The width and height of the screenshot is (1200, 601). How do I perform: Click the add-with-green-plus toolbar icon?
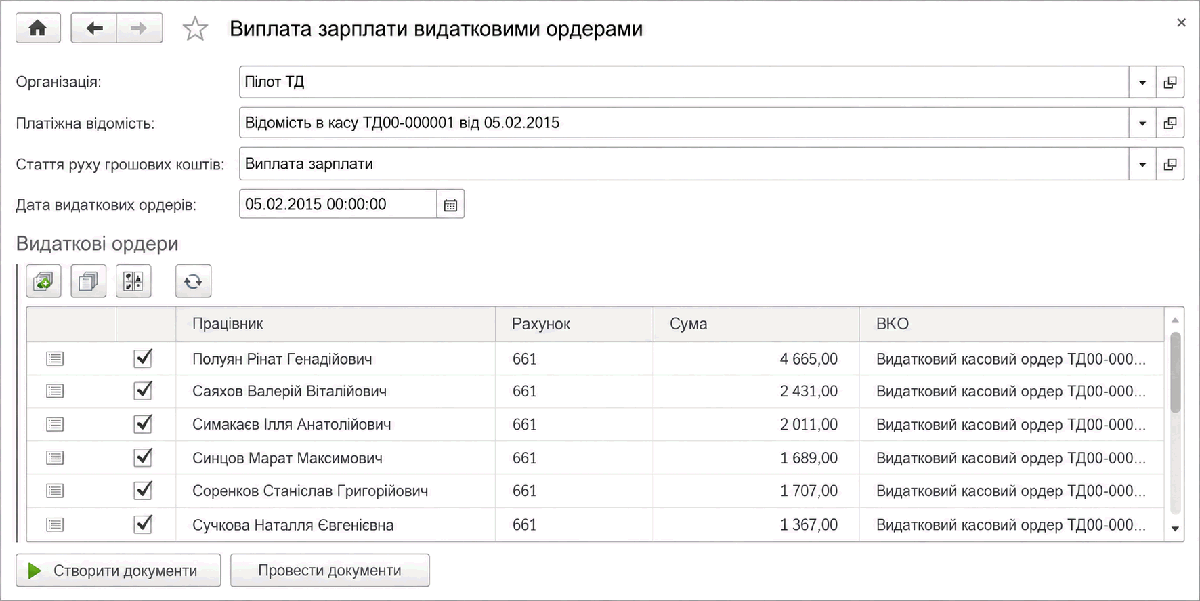(x=44, y=283)
